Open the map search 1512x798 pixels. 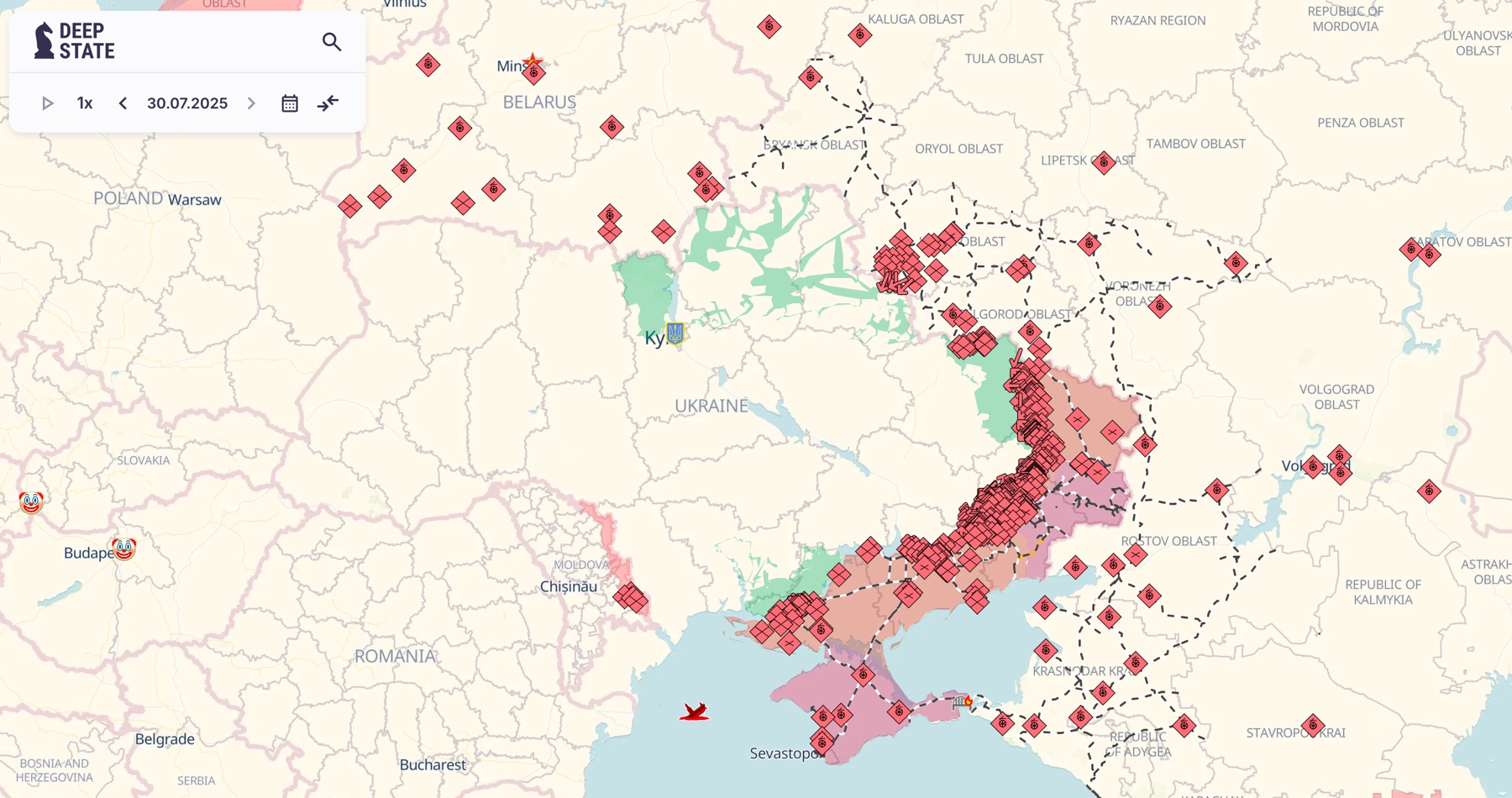tap(332, 42)
